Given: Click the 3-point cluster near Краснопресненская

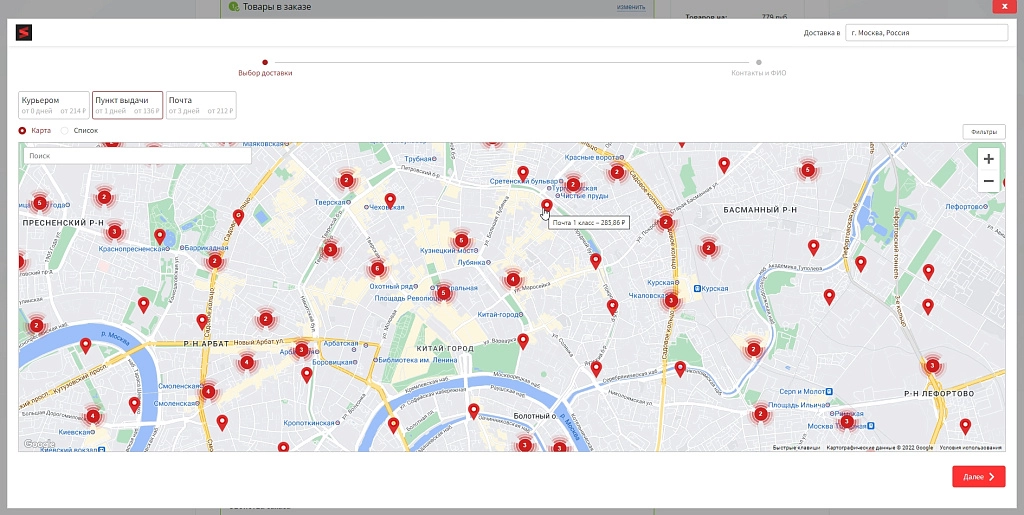Looking at the screenshot, I should click(115, 231).
